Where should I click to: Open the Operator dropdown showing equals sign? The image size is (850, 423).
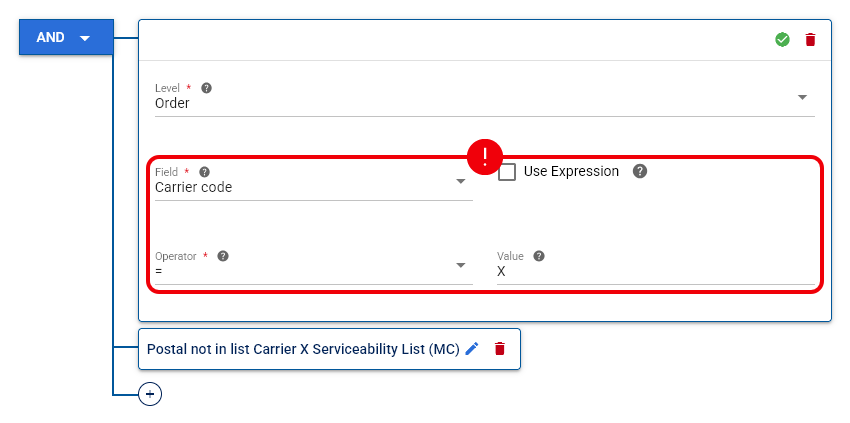(313, 271)
